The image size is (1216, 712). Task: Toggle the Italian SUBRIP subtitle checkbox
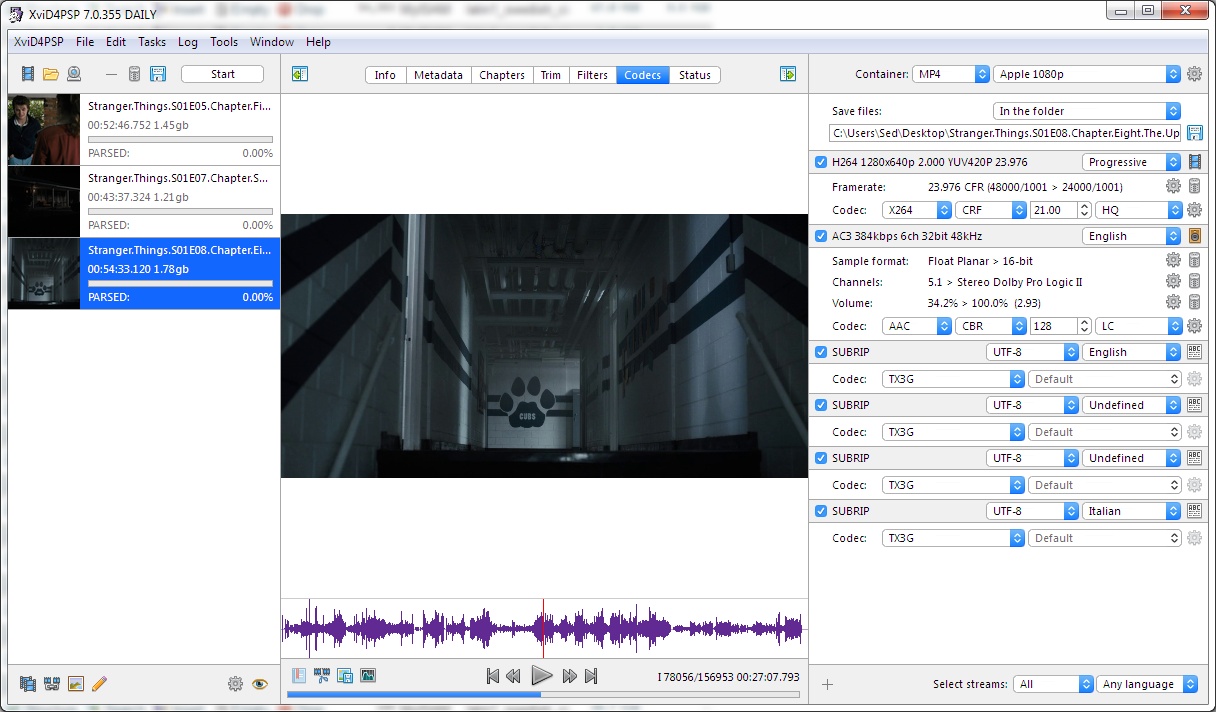point(821,511)
